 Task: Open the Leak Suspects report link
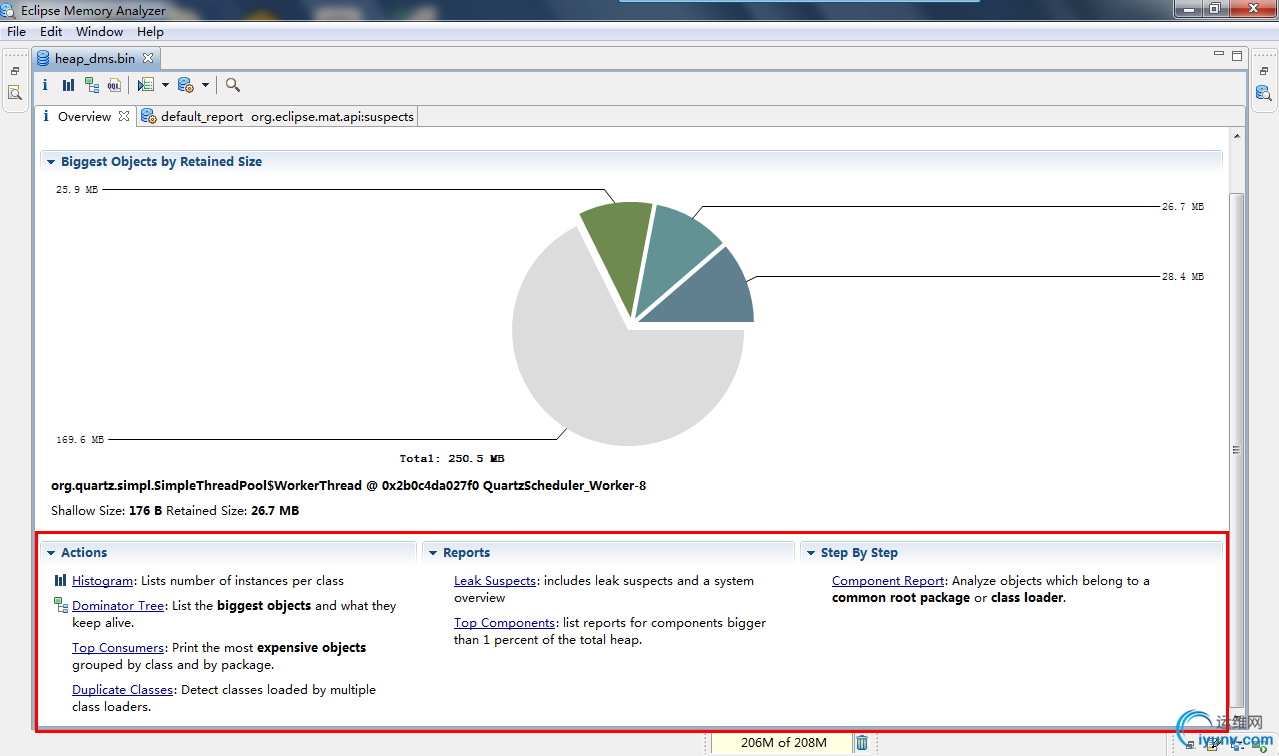[495, 580]
